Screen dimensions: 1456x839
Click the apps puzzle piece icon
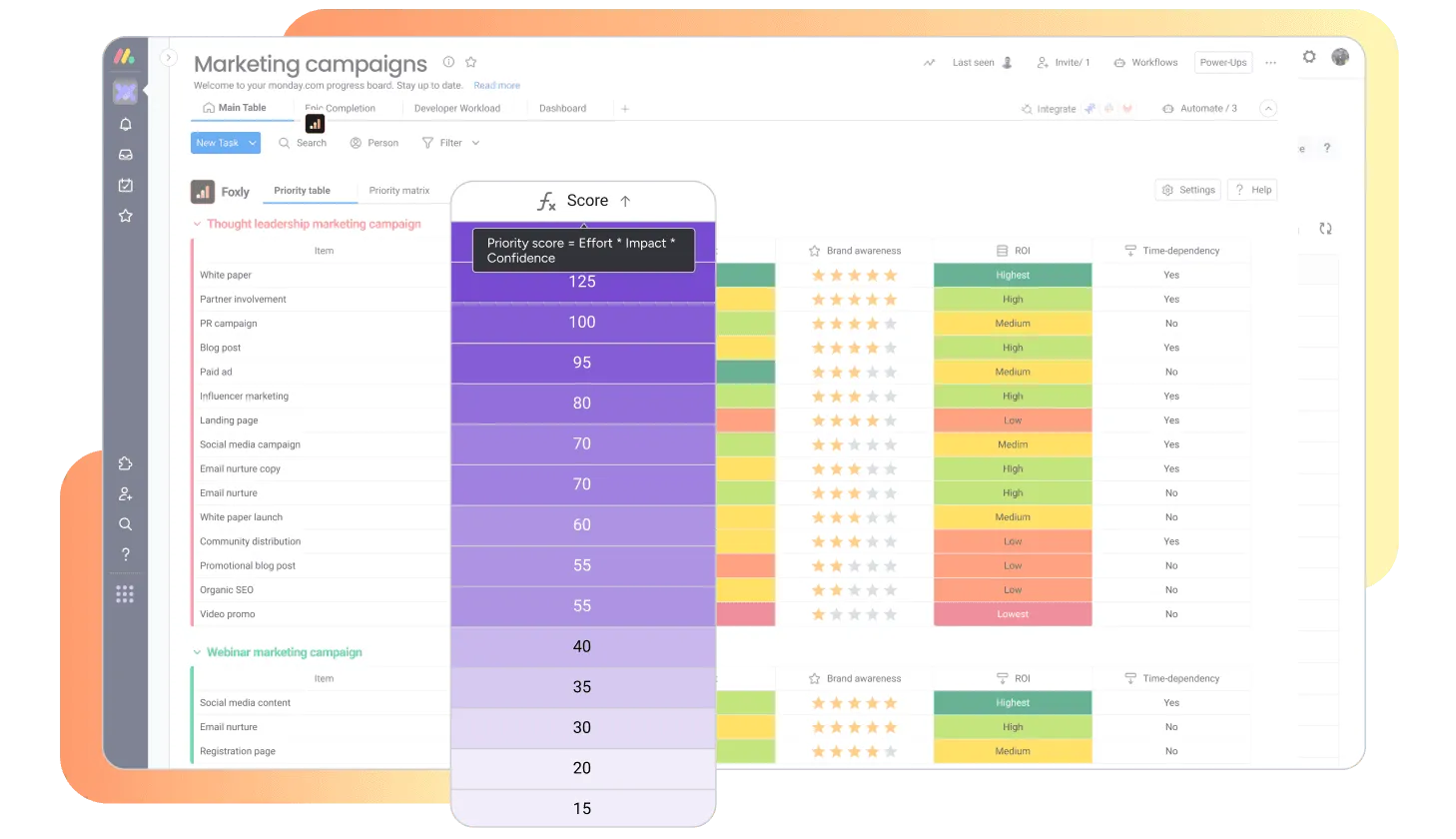point(125,463)
